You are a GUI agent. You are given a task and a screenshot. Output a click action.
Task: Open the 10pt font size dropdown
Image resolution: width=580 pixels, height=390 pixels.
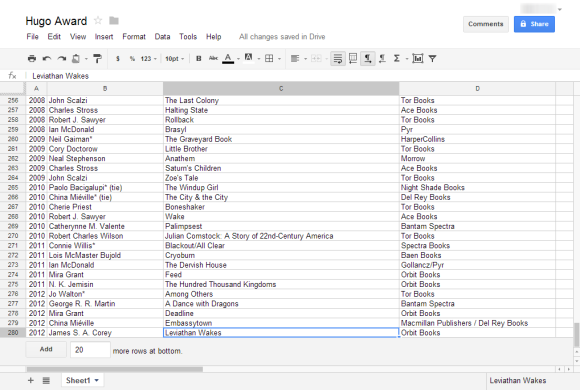tap(175, 58)
